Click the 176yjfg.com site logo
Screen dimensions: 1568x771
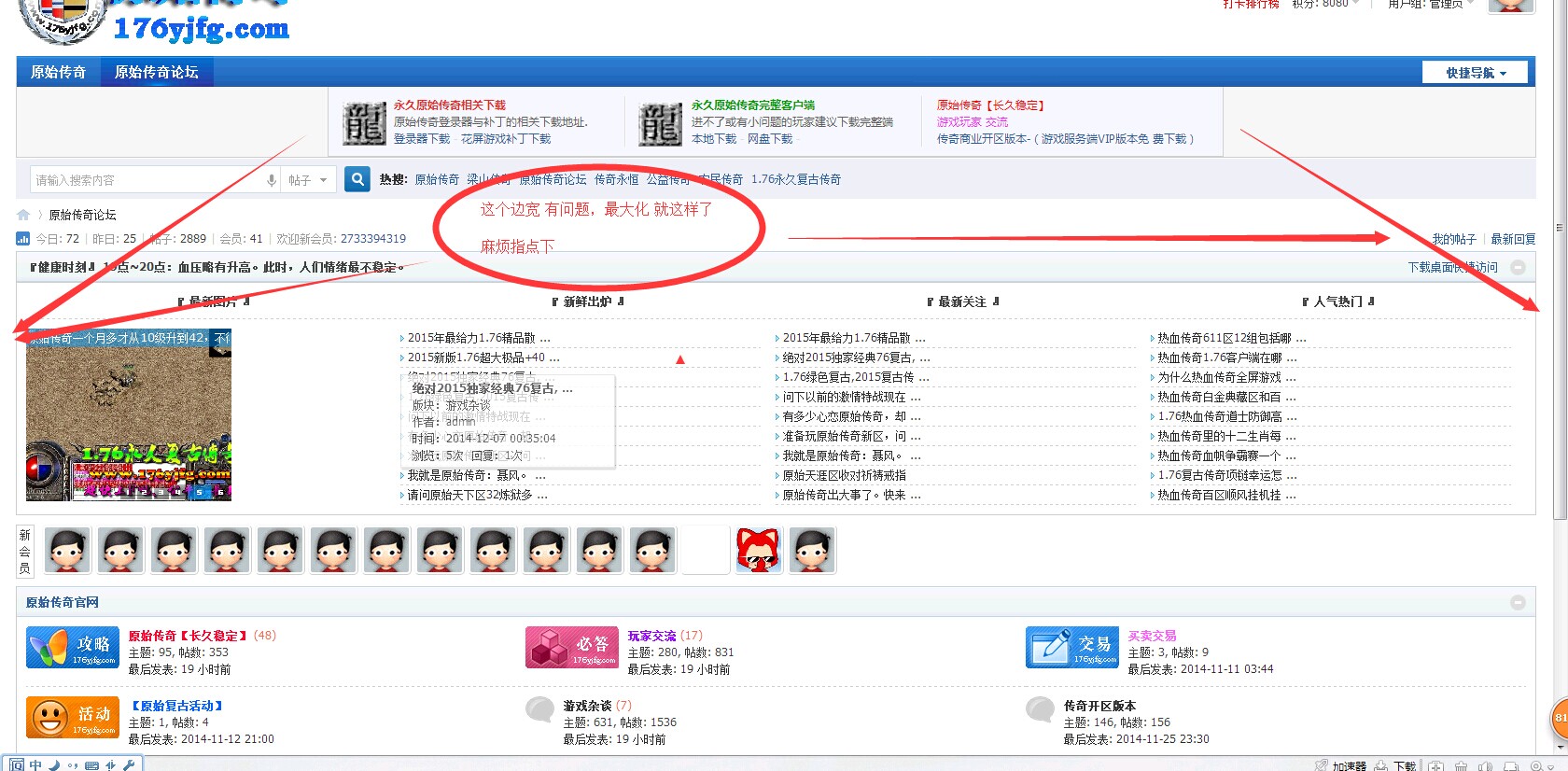[x=154, y=21]
